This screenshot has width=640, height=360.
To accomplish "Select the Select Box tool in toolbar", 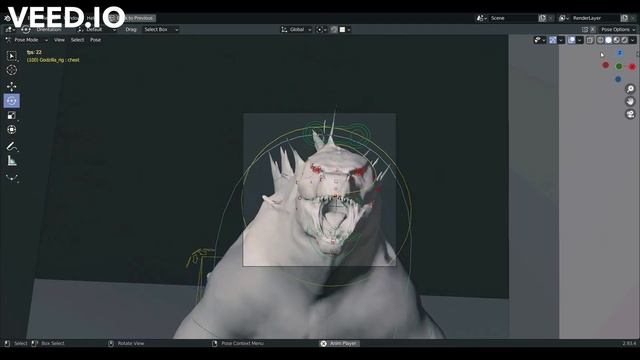I will pos(11,56).
